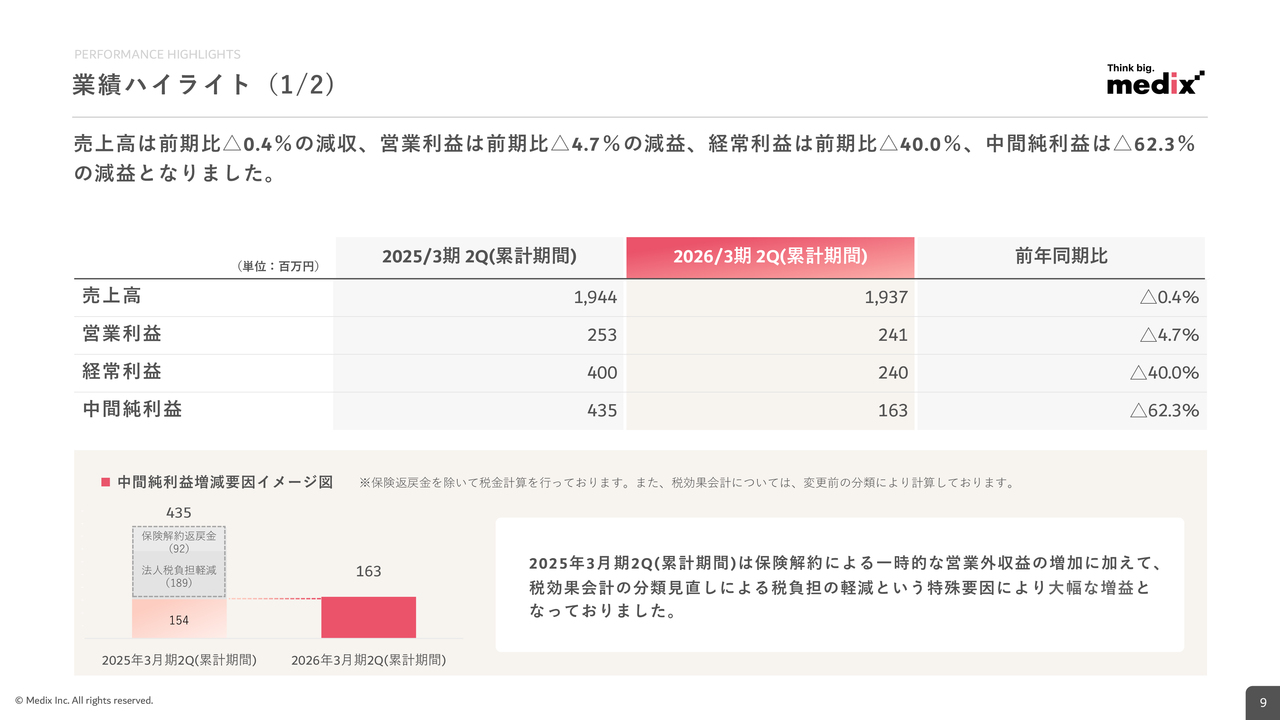1280x720 pixels.
Task: Click the 売上高 row label
Action: point(112,296)
